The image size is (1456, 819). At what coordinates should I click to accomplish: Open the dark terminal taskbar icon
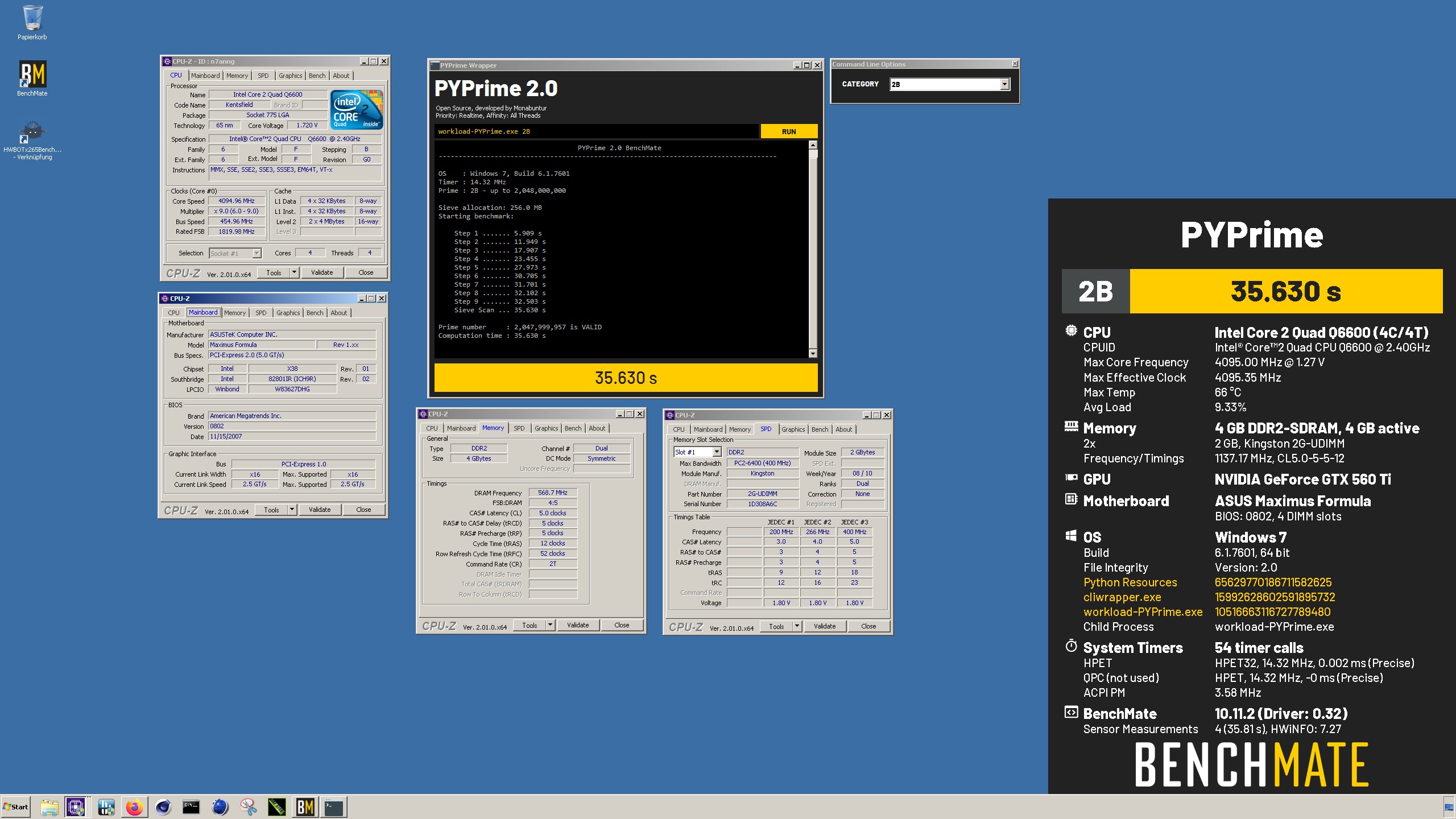pyautogui.click(x=334, y=807)
